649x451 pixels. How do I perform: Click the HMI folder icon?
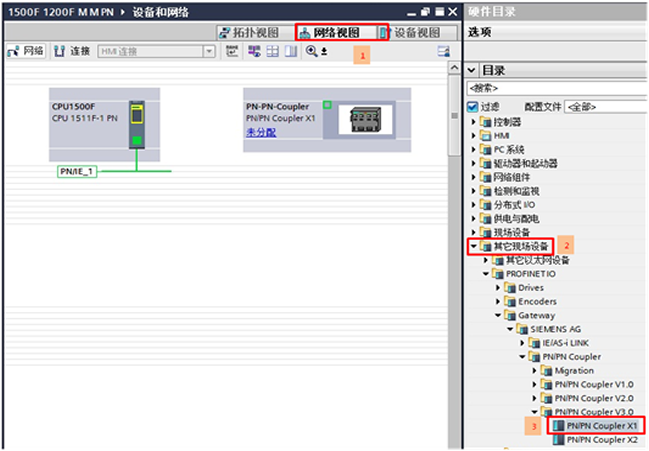(486, 136)
